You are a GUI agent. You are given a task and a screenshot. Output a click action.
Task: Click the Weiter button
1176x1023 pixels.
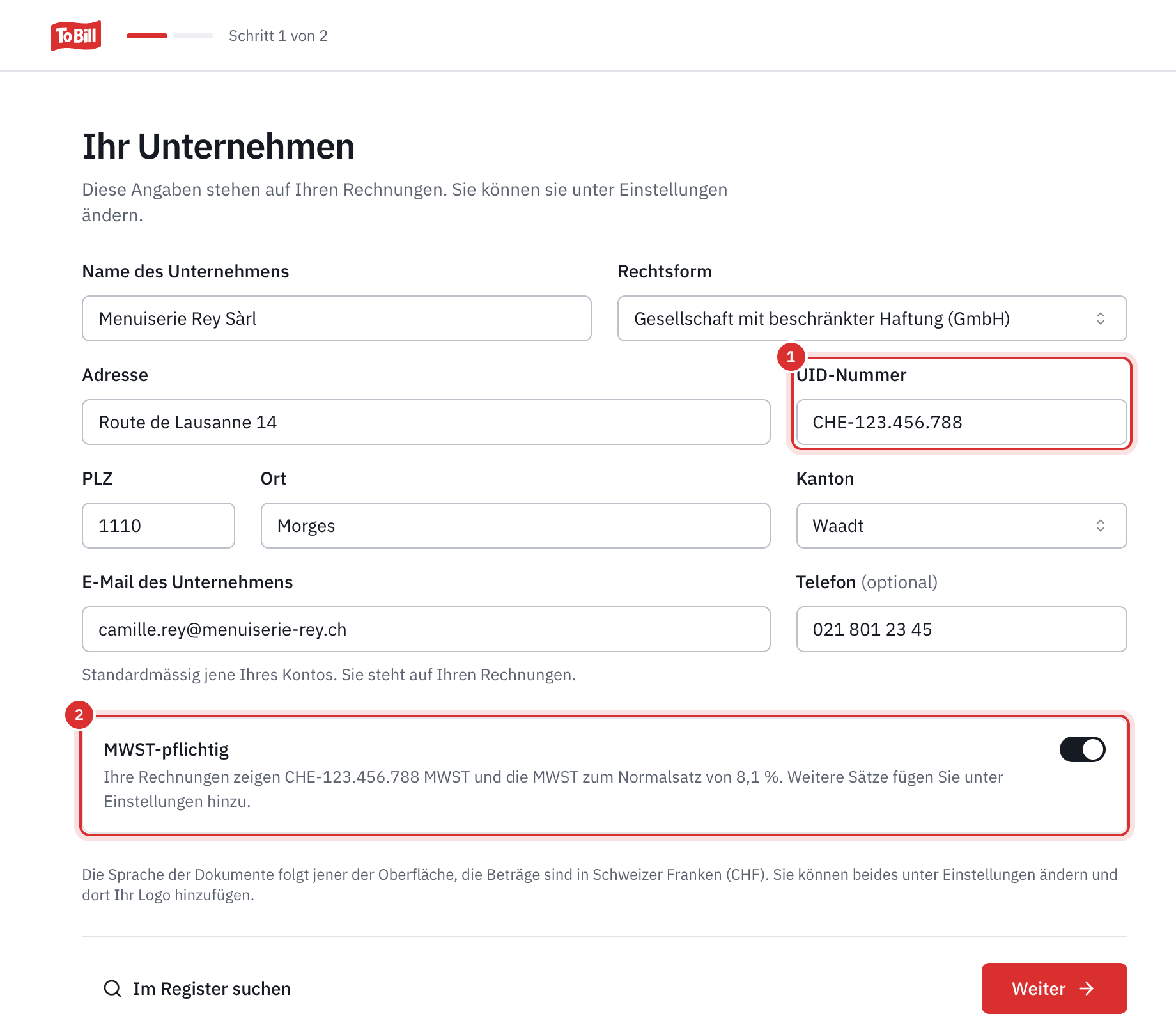click(x=1055, y=988)
